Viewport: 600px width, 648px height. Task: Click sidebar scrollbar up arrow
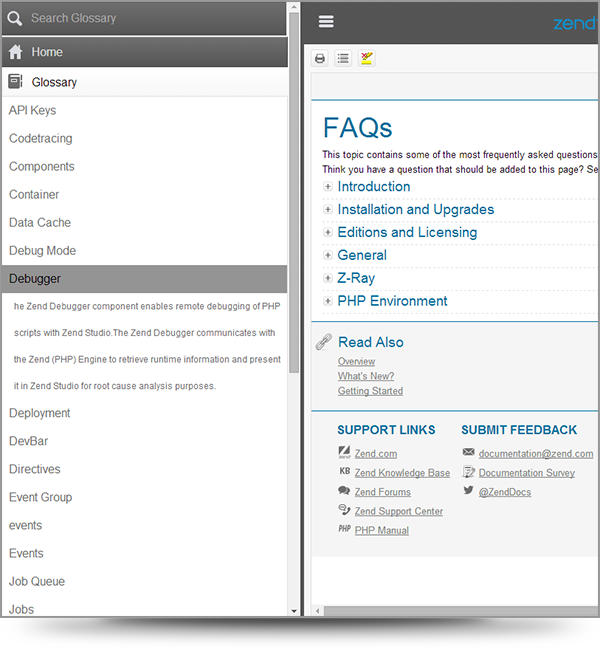(x=294, y=7)
